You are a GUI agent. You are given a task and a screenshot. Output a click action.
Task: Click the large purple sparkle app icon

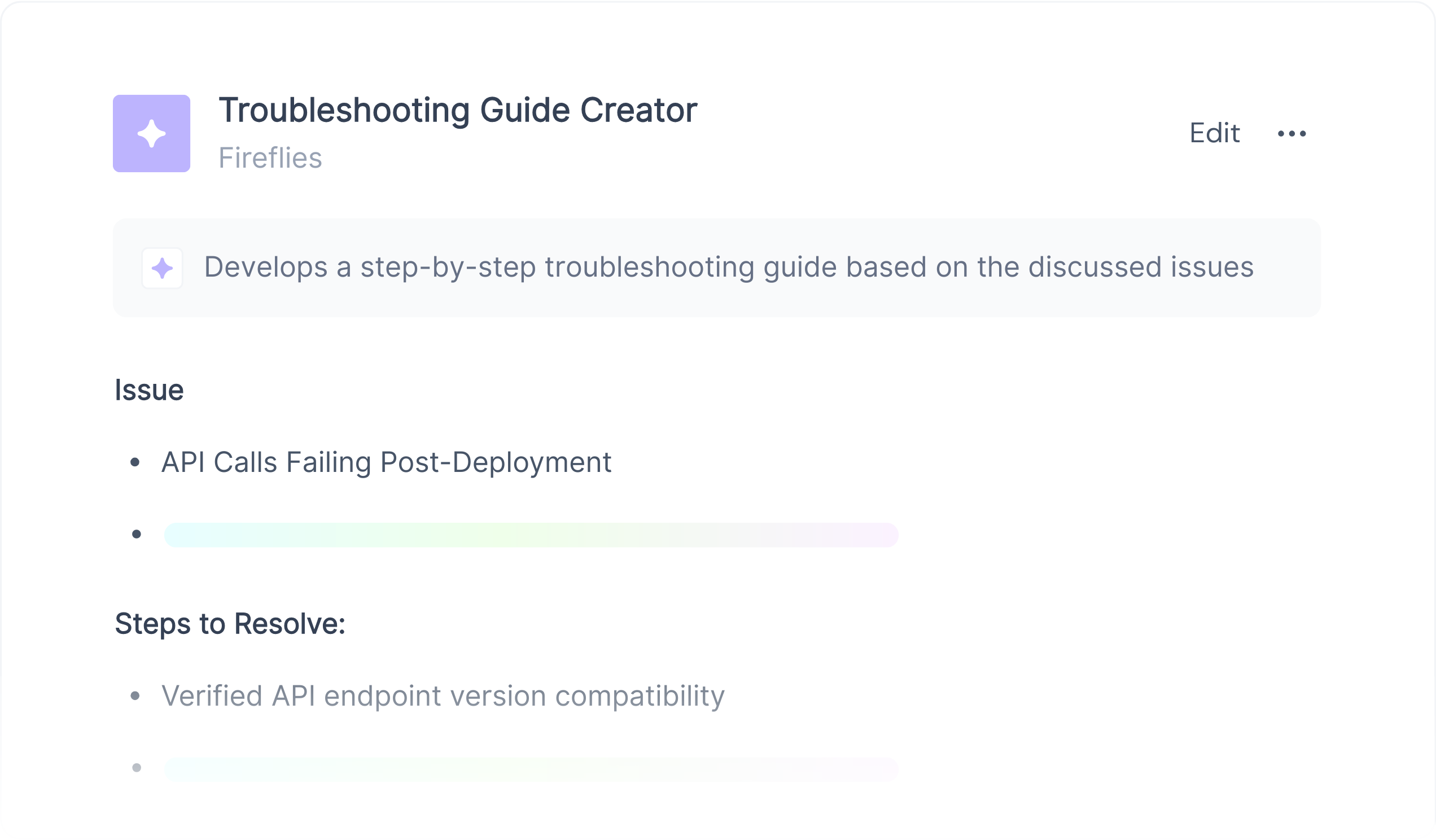tap(151, 133)
